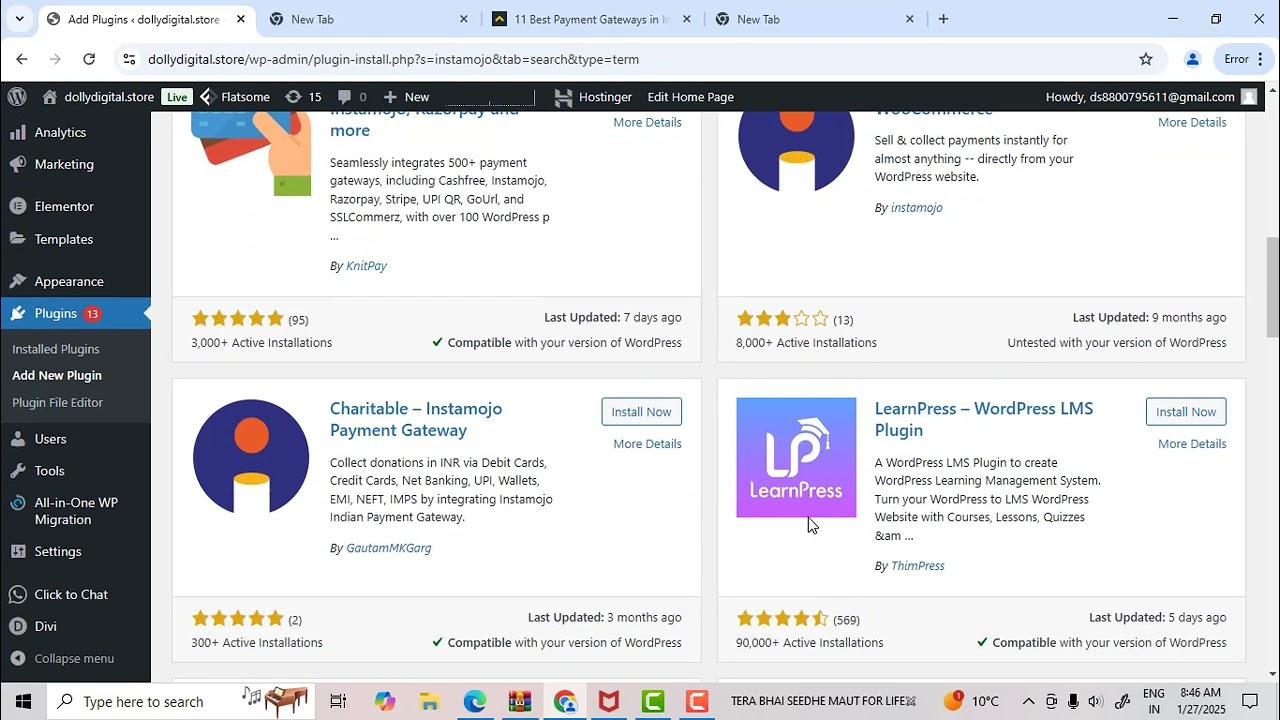Open Microsoft Edge from taskbar
This screenshot has height=720, width=1280.
click(x=474, y=701)
